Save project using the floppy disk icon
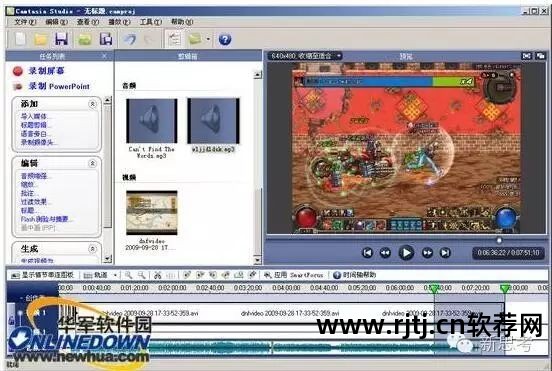 coord(62,39)
